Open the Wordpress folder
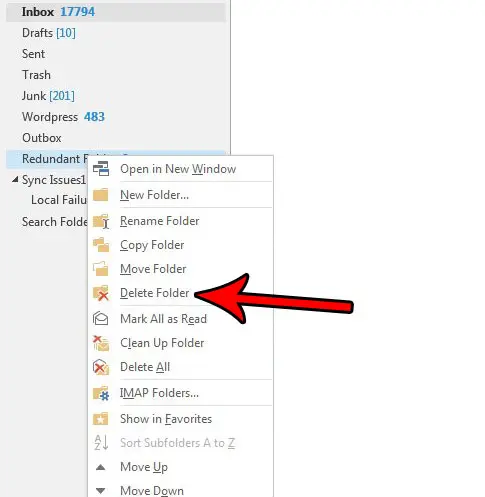 point(116,117)
